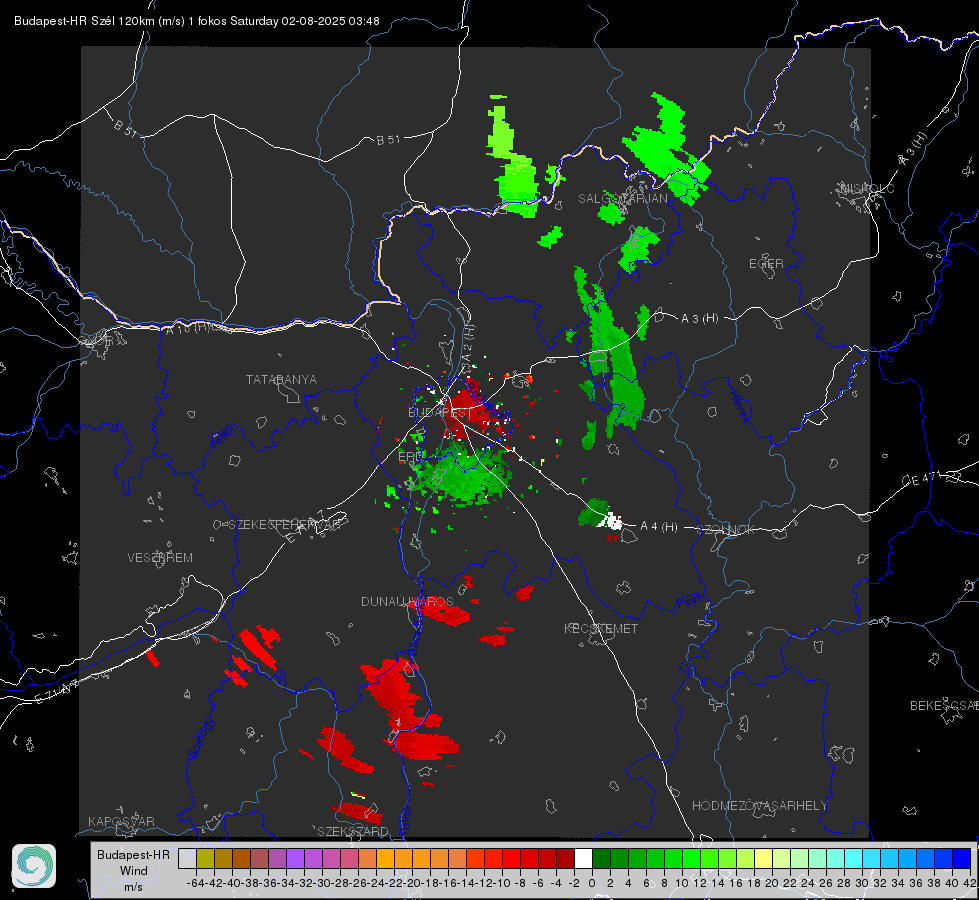This screenshot has width=979, height=900.
Task: Select the light gray first legend swatch
Action: [x=187, y=858]
